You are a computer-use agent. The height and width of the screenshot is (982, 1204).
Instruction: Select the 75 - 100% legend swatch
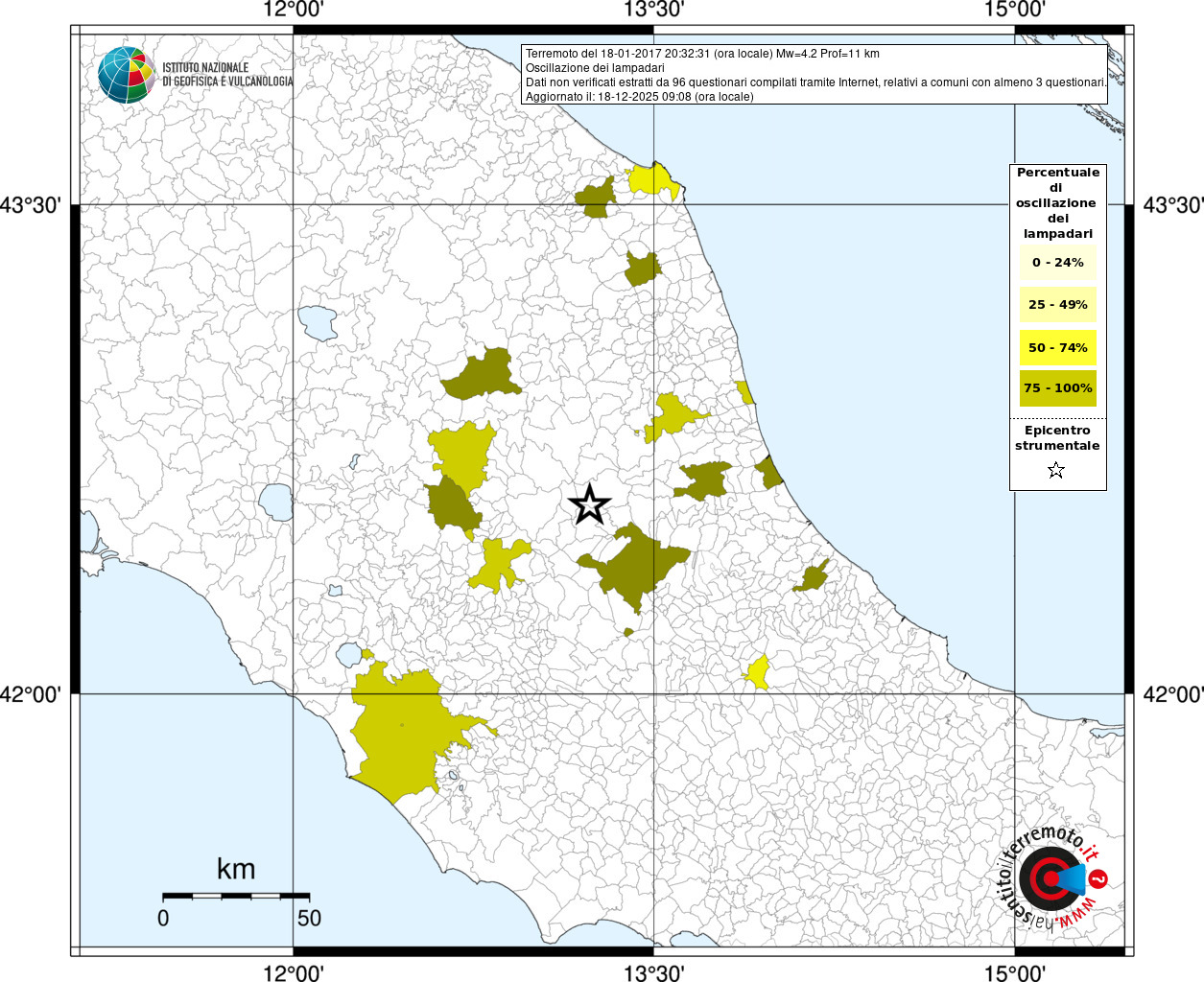(x=1057, y=388)
